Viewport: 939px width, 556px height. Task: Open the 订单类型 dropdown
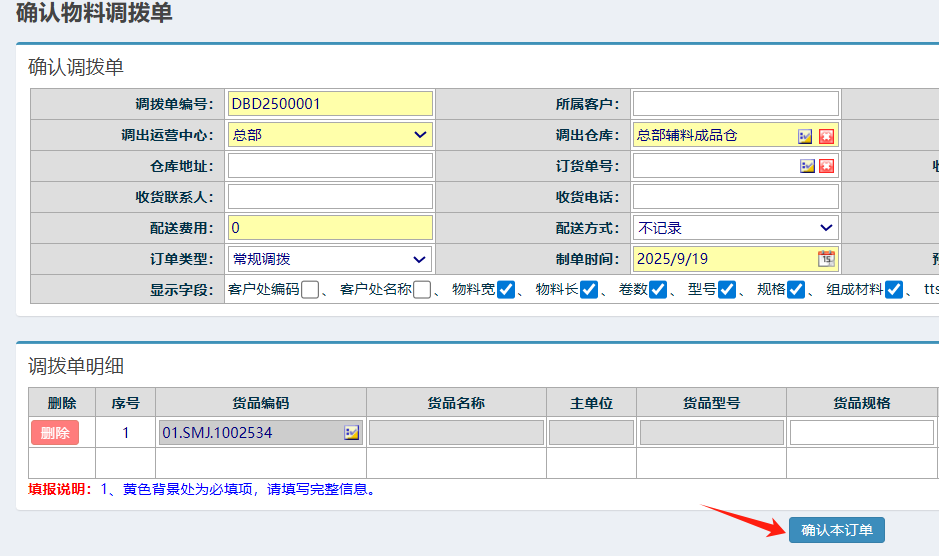tap(330, 259)
